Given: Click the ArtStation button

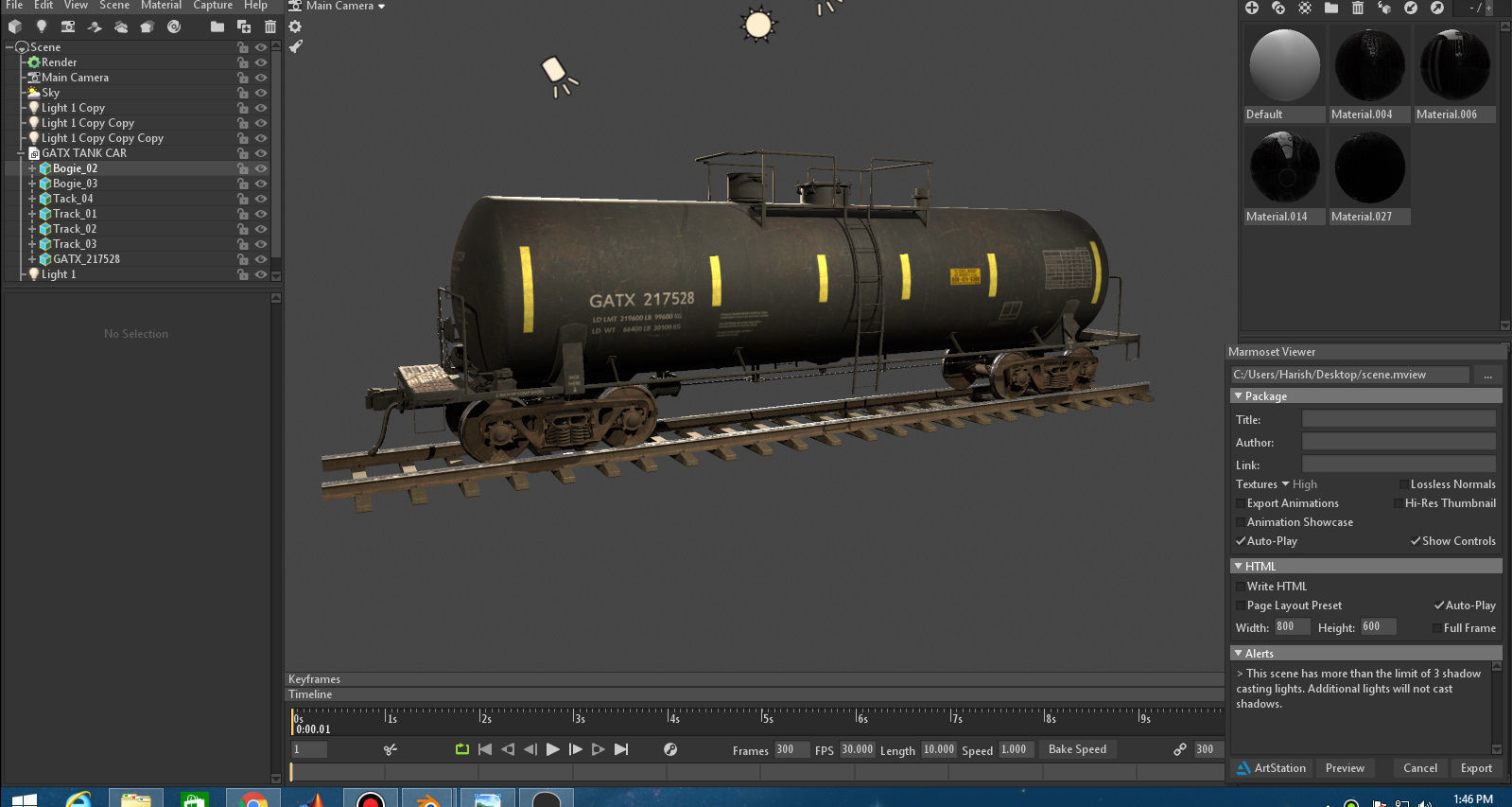Looking at the screenshot, I should pos(1272,768).
